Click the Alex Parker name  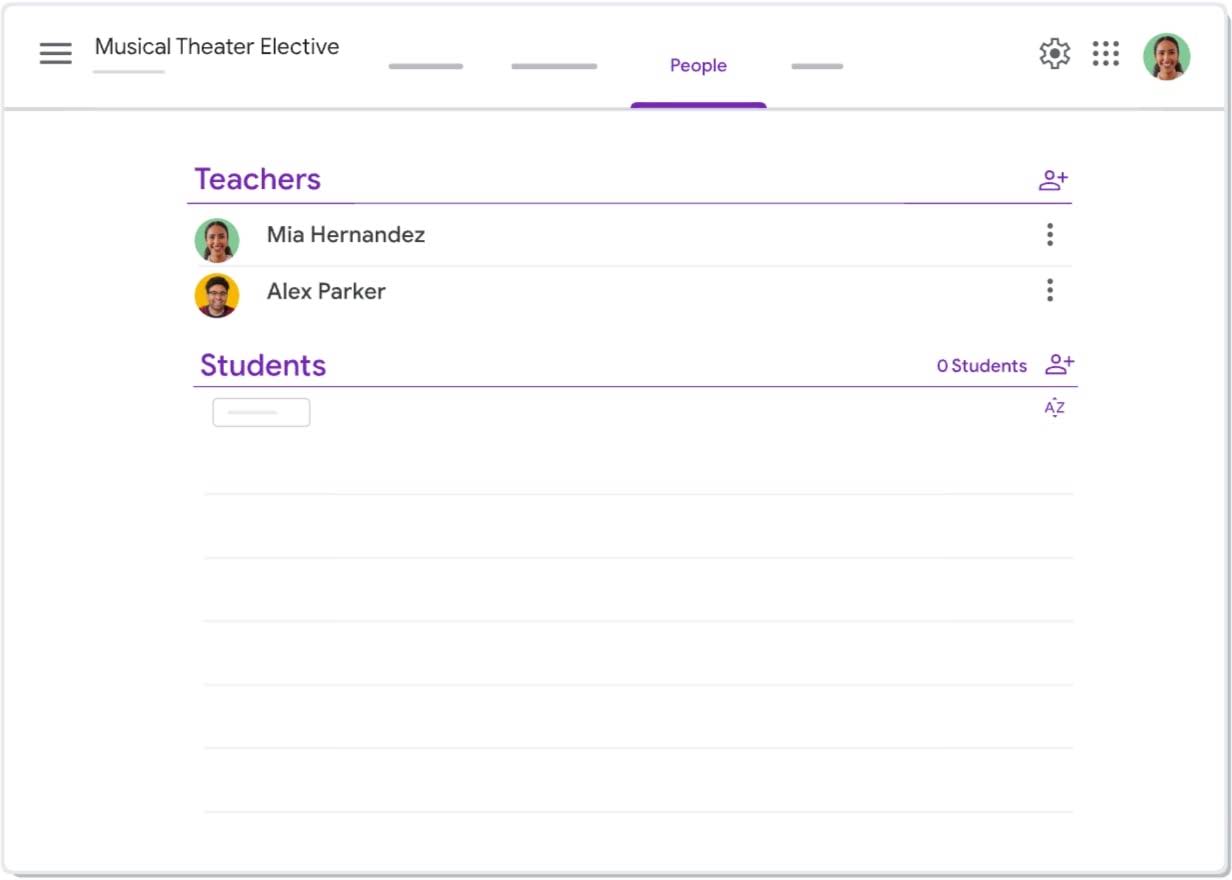pos(326,291)
